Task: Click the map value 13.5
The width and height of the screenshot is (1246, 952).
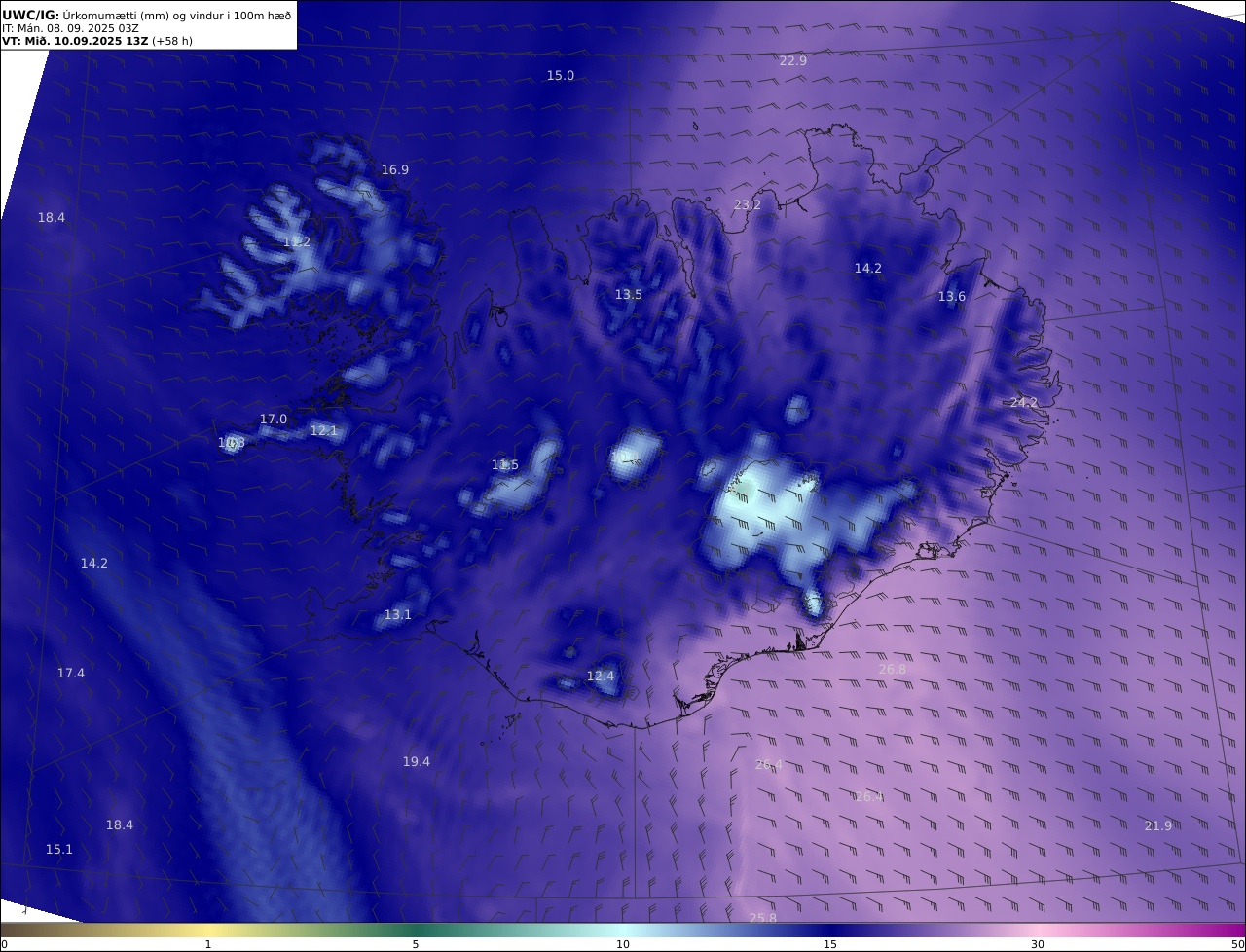Action: pyautogui.click(x=628, y=294)
